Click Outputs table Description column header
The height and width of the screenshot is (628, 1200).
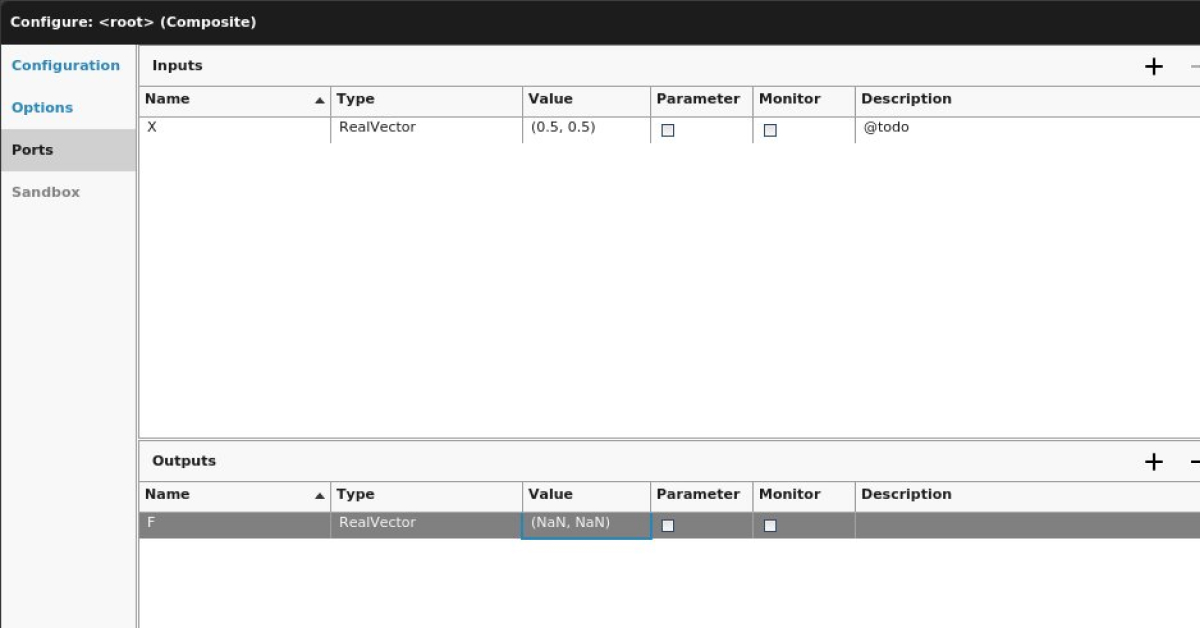[x=1028, y=494]
